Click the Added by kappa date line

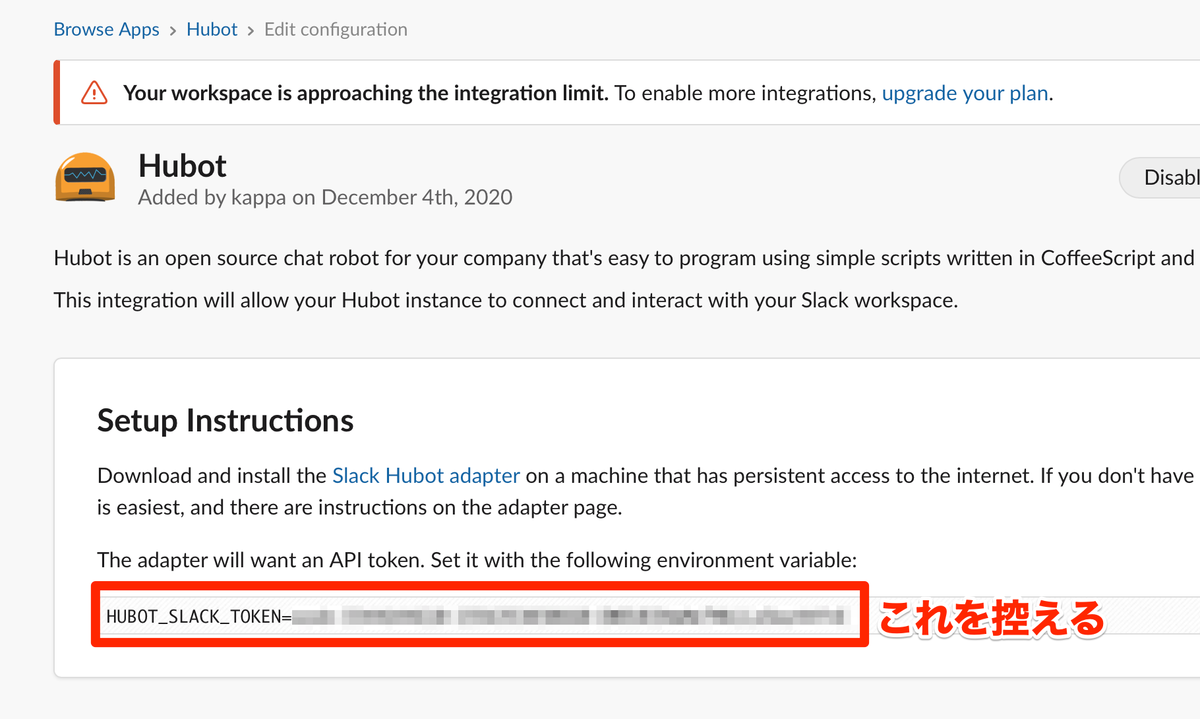[325, 197]
